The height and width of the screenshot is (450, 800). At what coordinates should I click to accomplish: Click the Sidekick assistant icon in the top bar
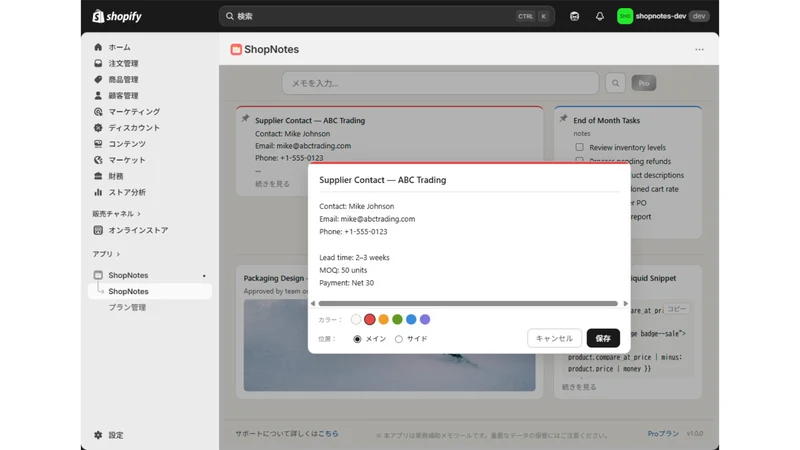(x=574, y=16)
